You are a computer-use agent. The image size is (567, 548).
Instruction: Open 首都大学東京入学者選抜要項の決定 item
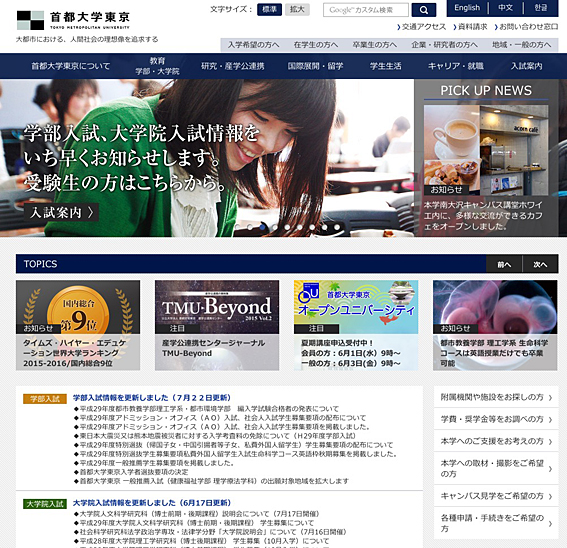[131, 472]
